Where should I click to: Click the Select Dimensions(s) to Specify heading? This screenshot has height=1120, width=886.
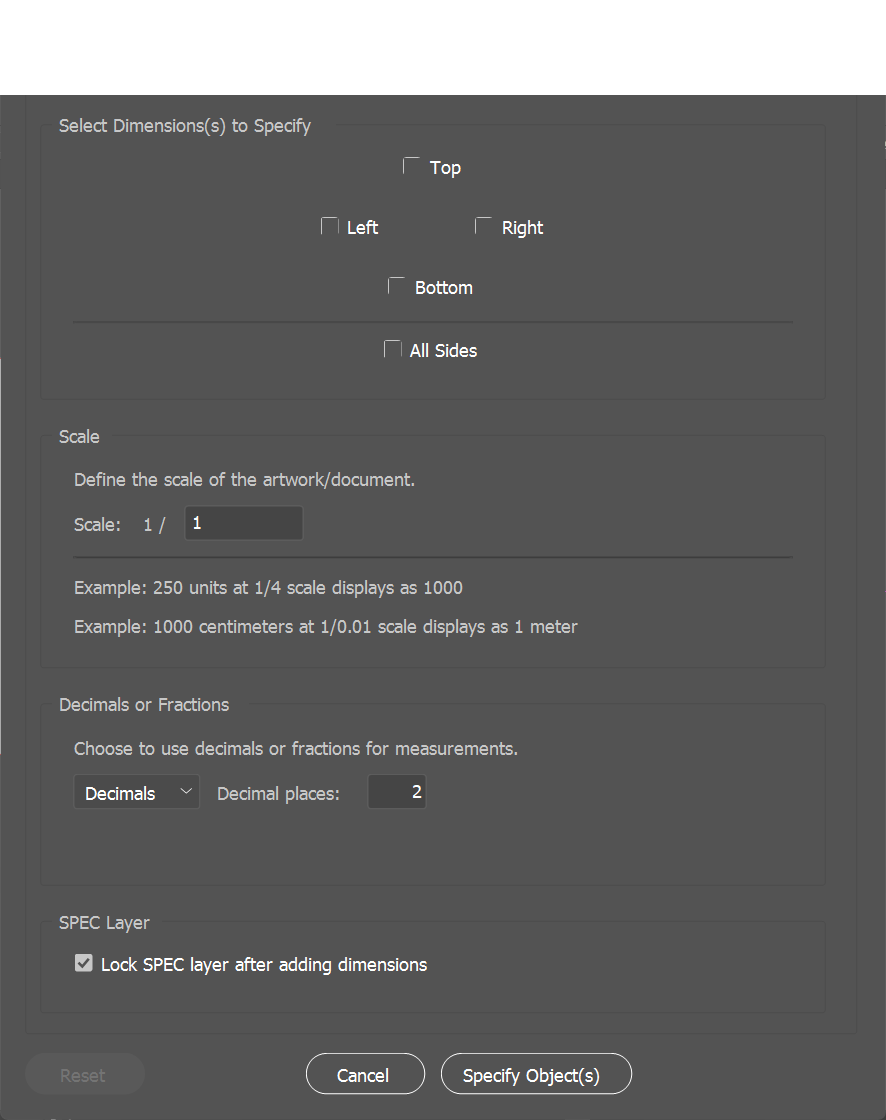click(185, 125)
